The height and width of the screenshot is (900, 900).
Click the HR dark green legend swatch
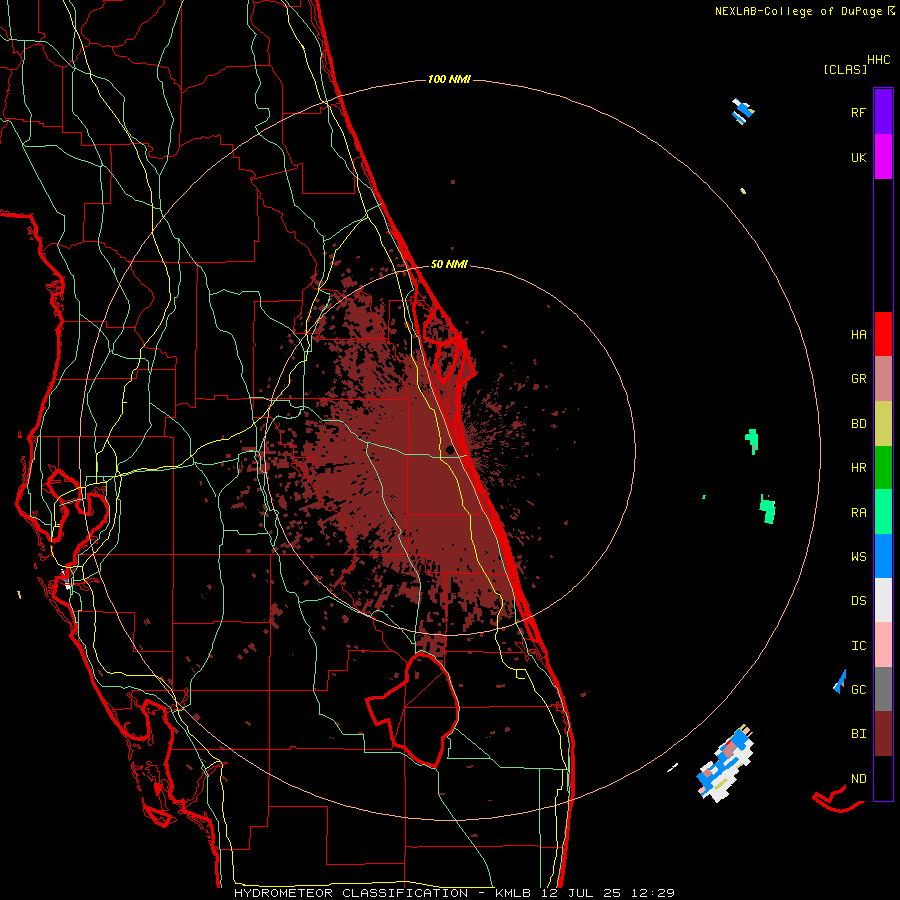(883, 468)
